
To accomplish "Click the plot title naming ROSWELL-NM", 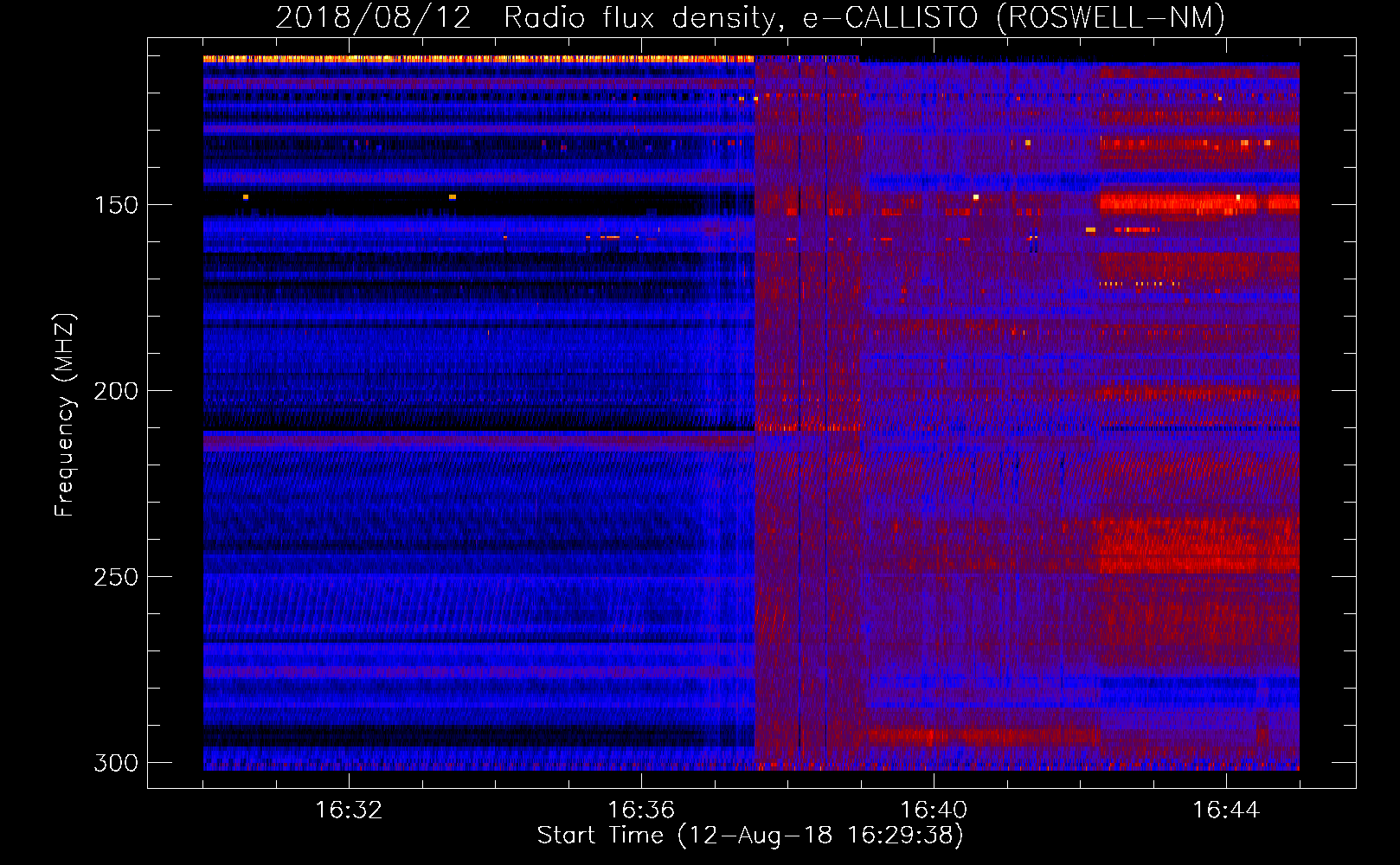I will 750,17.
